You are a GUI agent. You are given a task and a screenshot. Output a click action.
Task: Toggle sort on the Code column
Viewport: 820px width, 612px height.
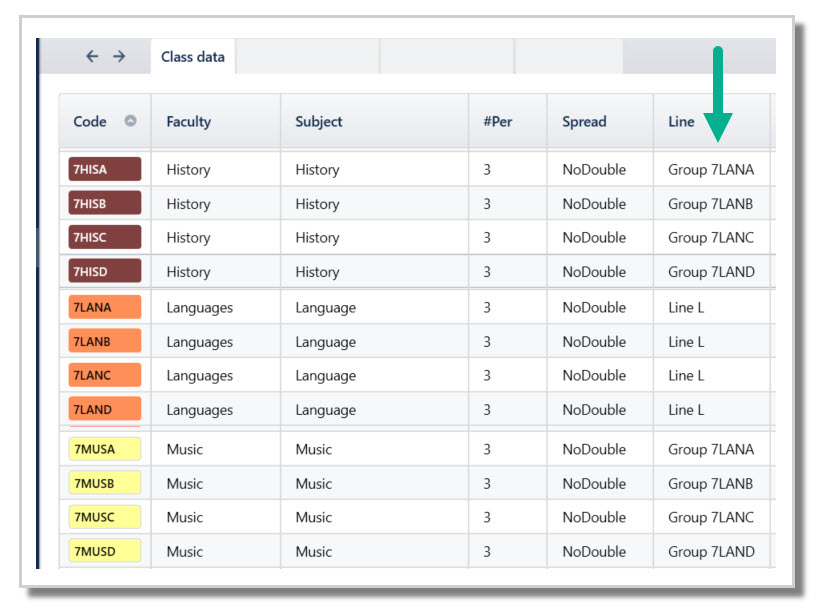click(130, 121)
